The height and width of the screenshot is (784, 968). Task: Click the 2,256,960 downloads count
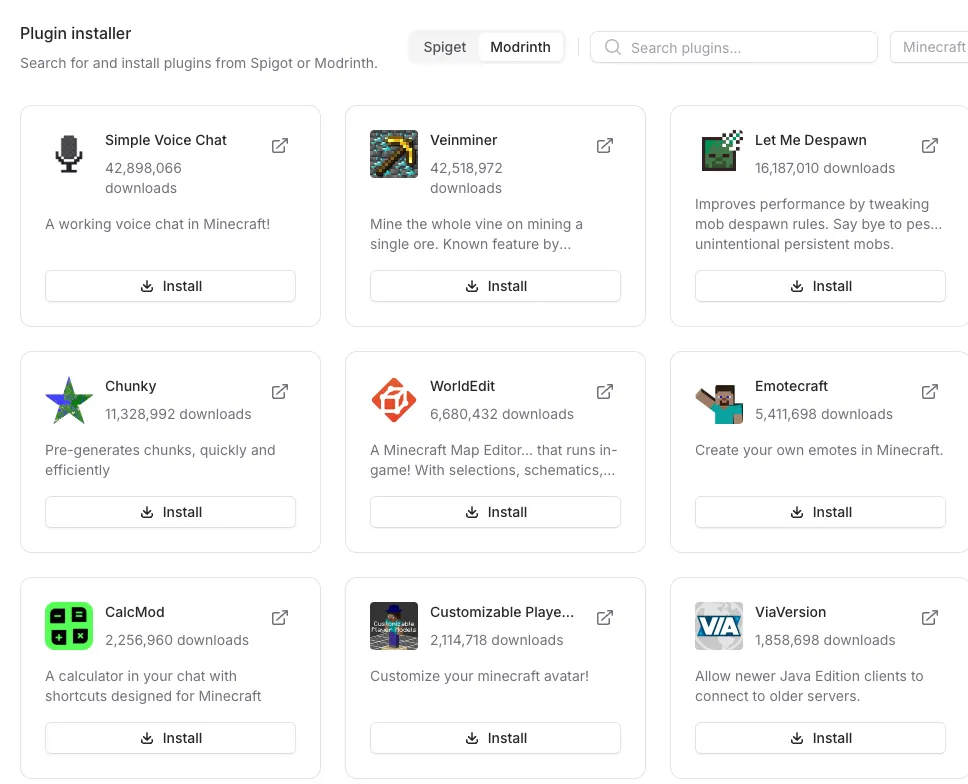click(177, 640)
